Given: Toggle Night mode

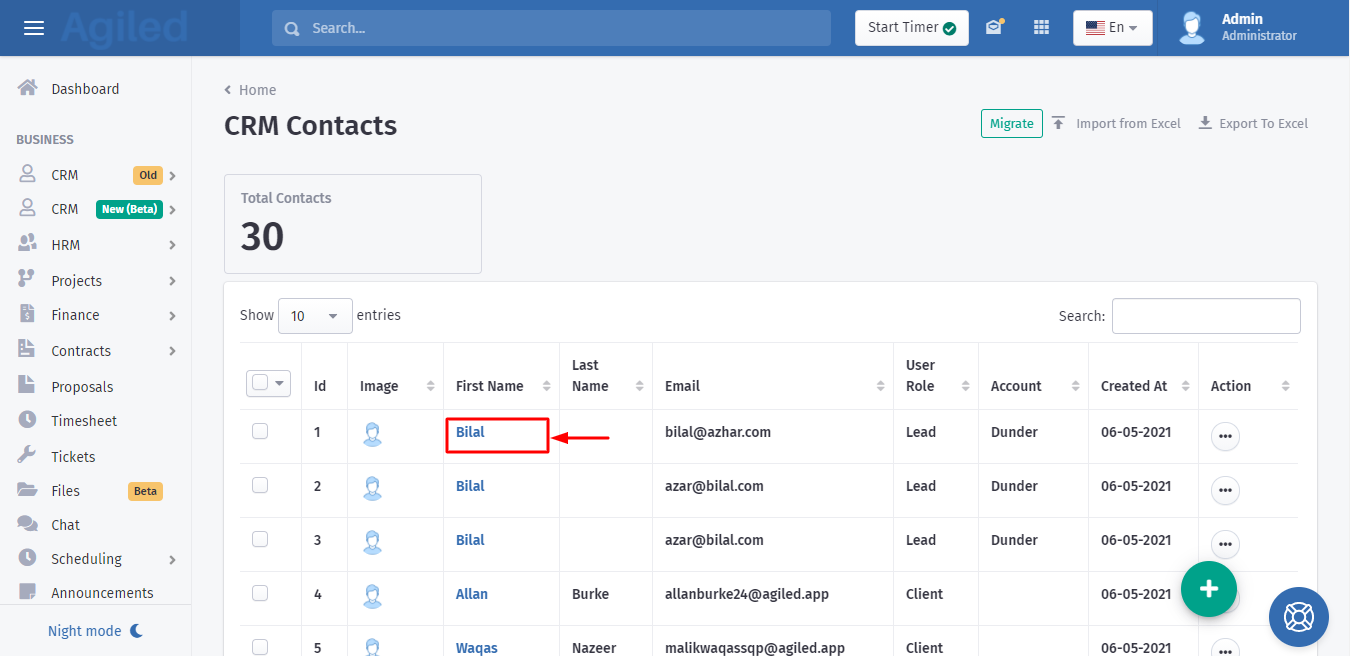Looking at the screenshot, I should click(x=96, y=631).
